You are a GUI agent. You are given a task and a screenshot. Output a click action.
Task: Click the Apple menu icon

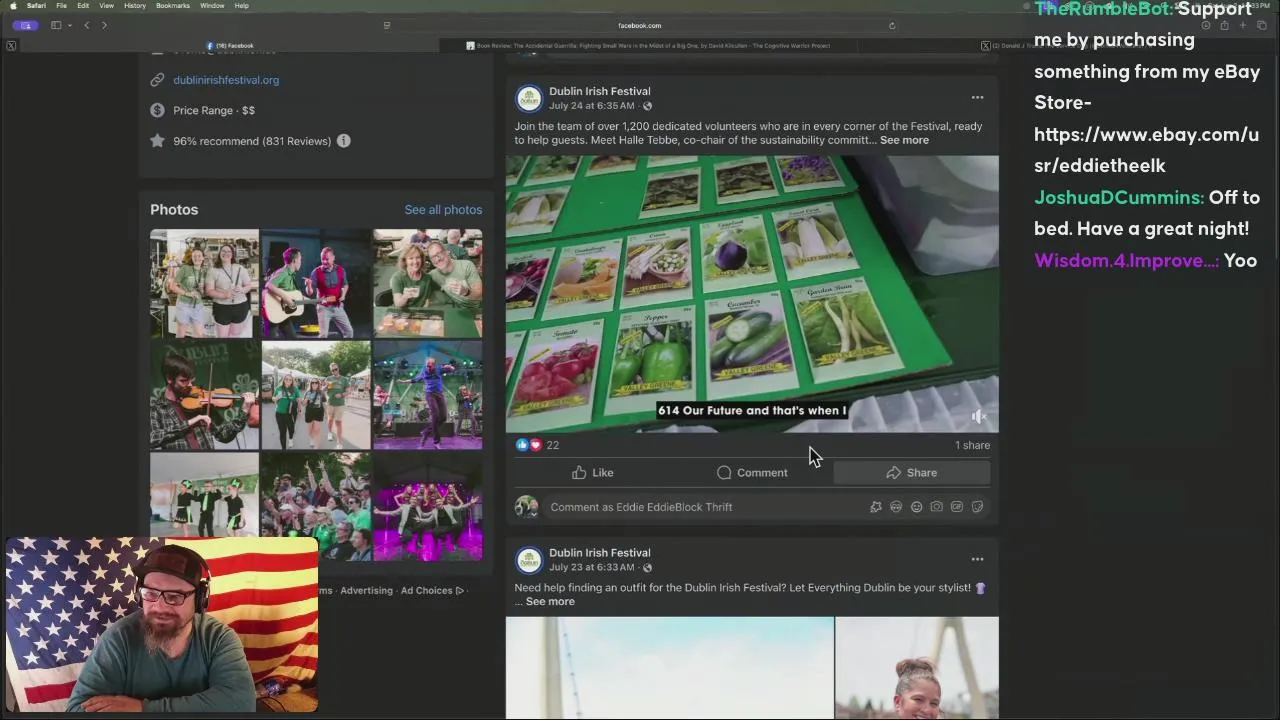pos(13,6)
